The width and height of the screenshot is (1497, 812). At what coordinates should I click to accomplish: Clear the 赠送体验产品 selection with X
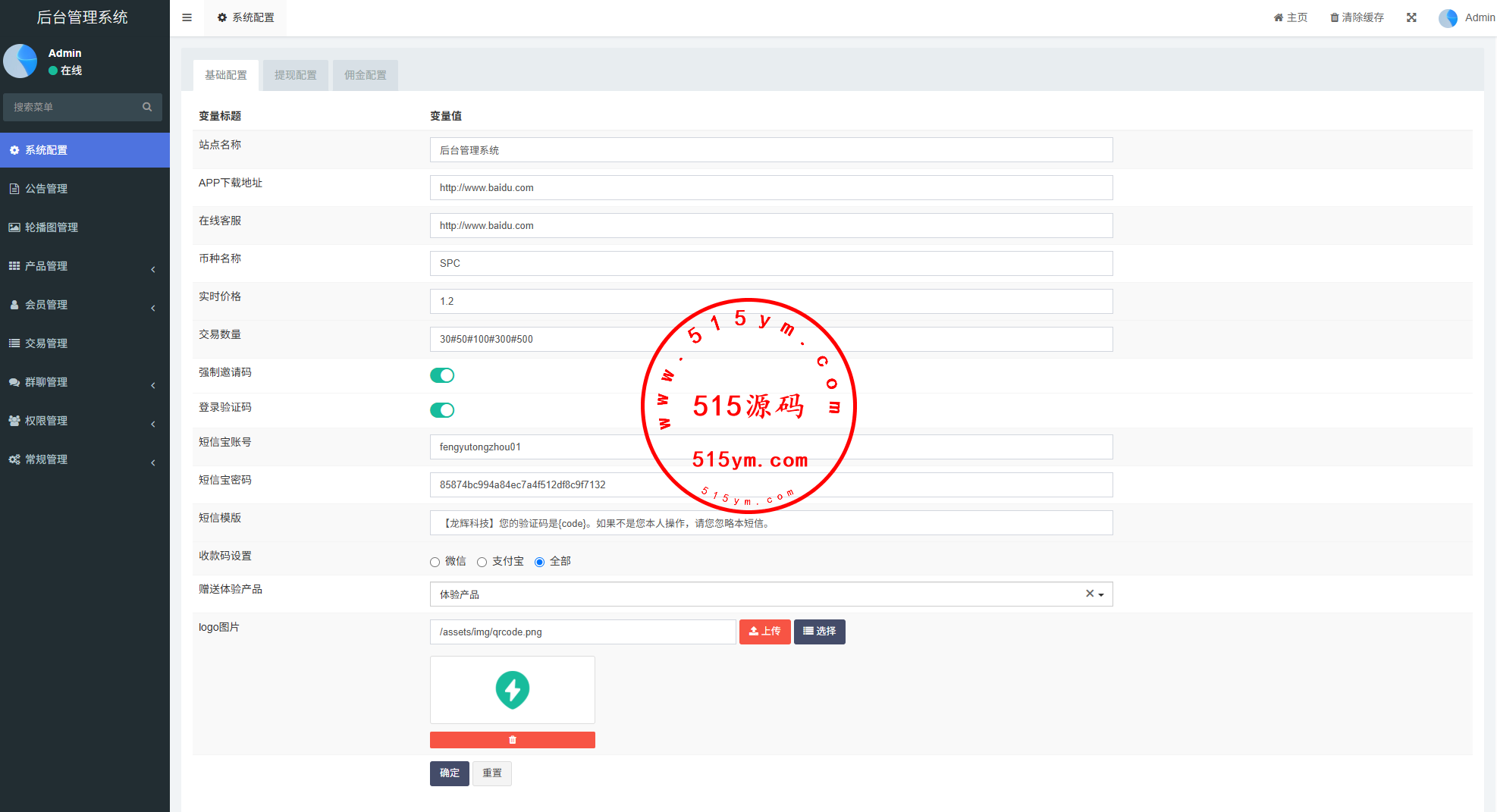pos(1090,594)
